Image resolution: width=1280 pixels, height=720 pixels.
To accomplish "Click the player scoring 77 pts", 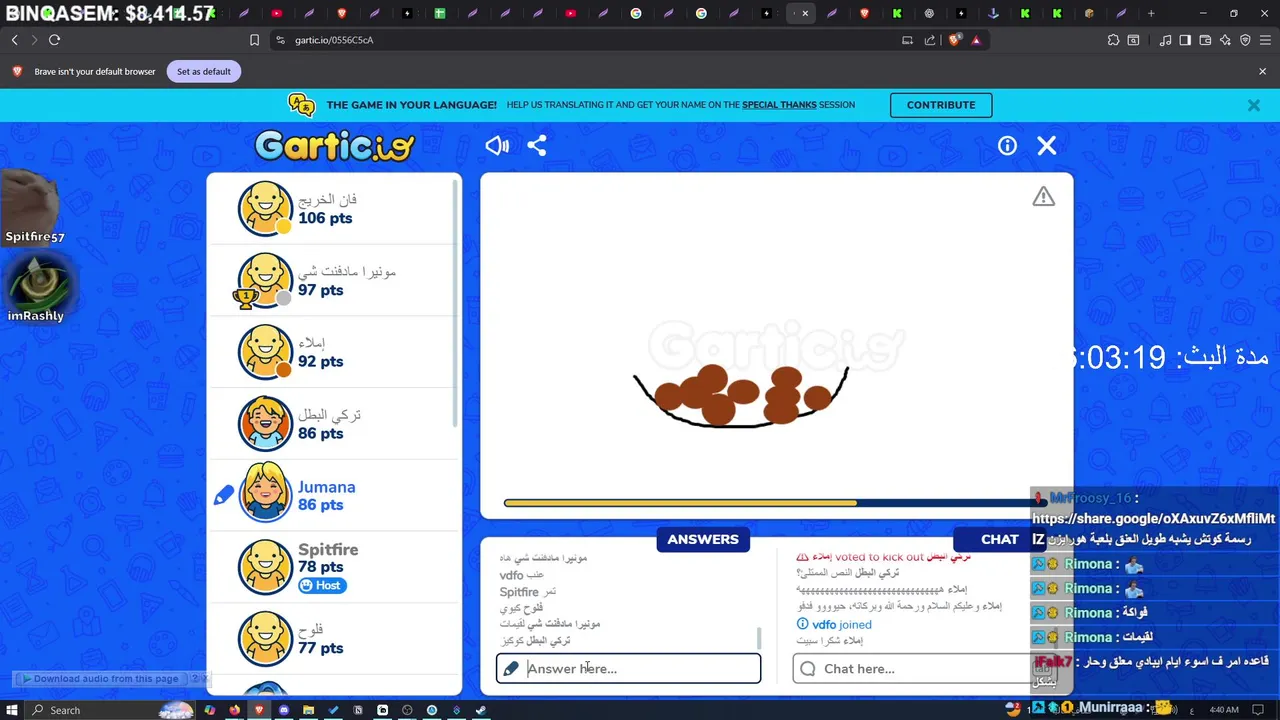I will pyautogui.click(x=333, y=639).
